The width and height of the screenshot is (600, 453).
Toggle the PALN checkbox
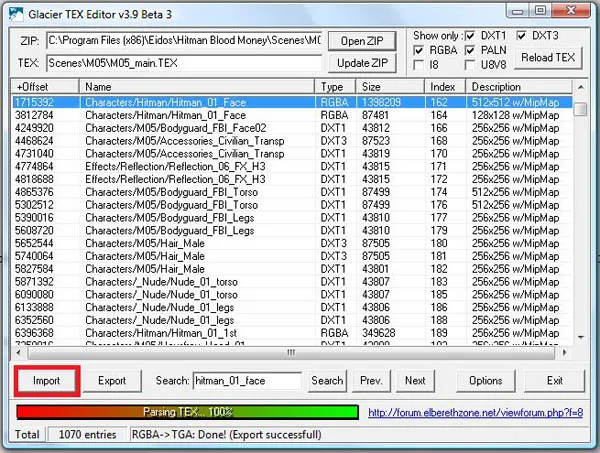pyautogui.click(x=472, y=49)
